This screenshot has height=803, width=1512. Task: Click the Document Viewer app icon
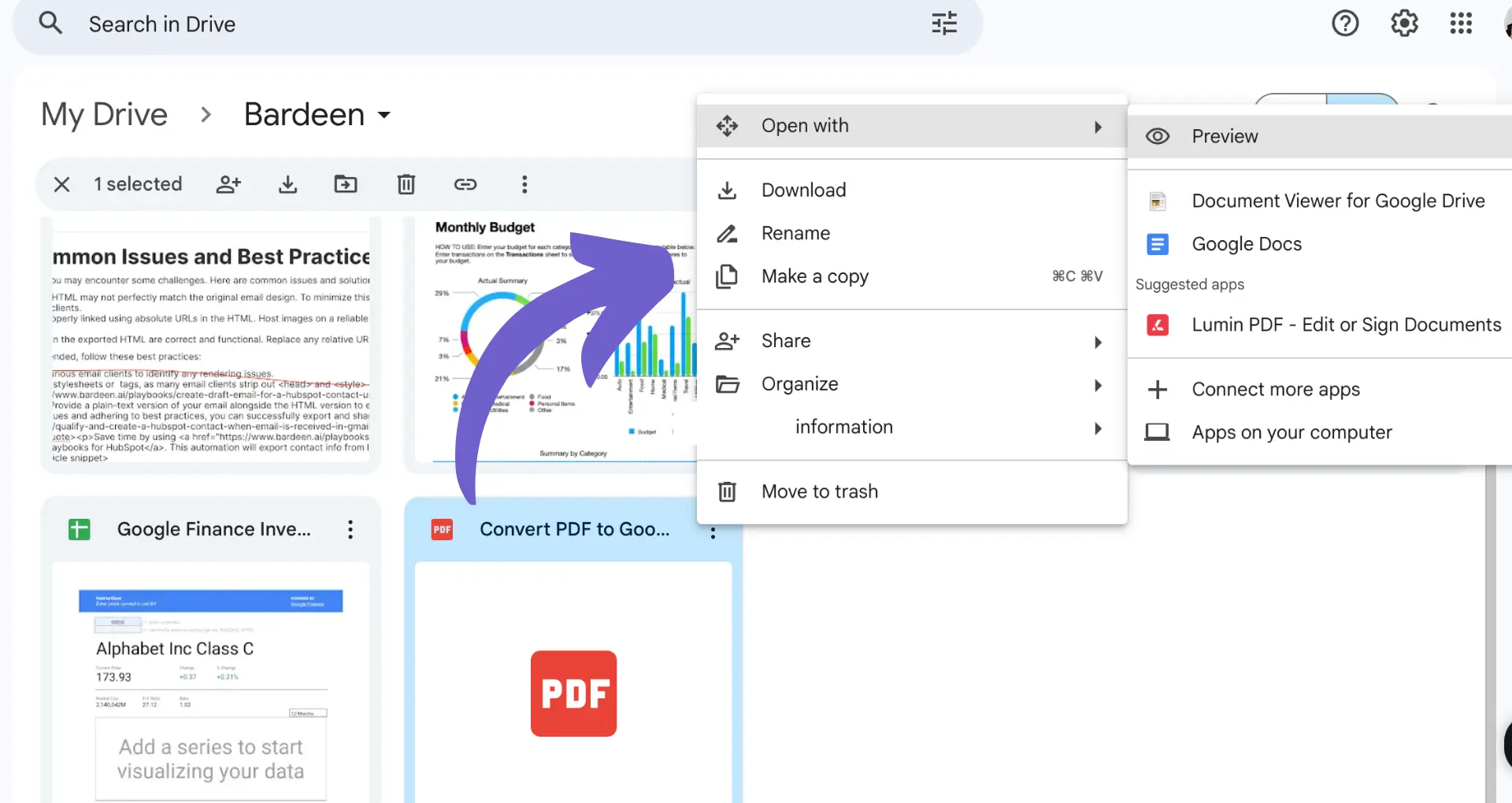pyautogui.click(x=1157, y=201)
